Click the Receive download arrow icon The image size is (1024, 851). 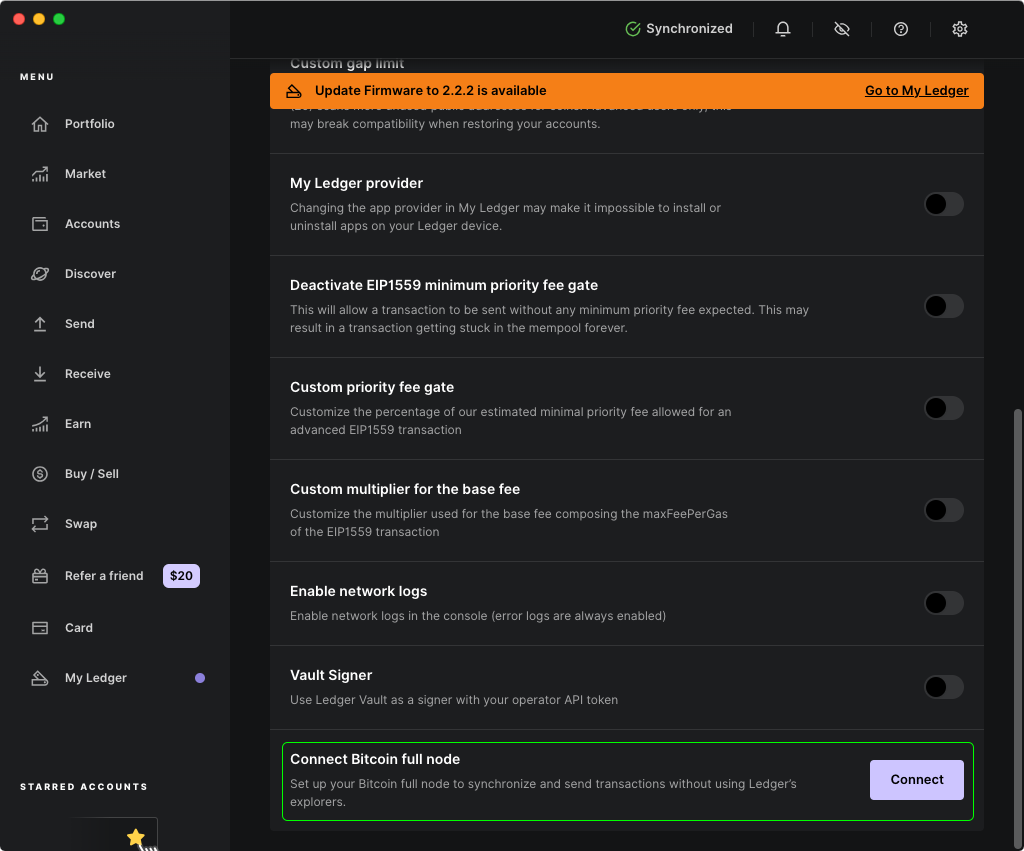pyautogui.click(x=40, y=374)
